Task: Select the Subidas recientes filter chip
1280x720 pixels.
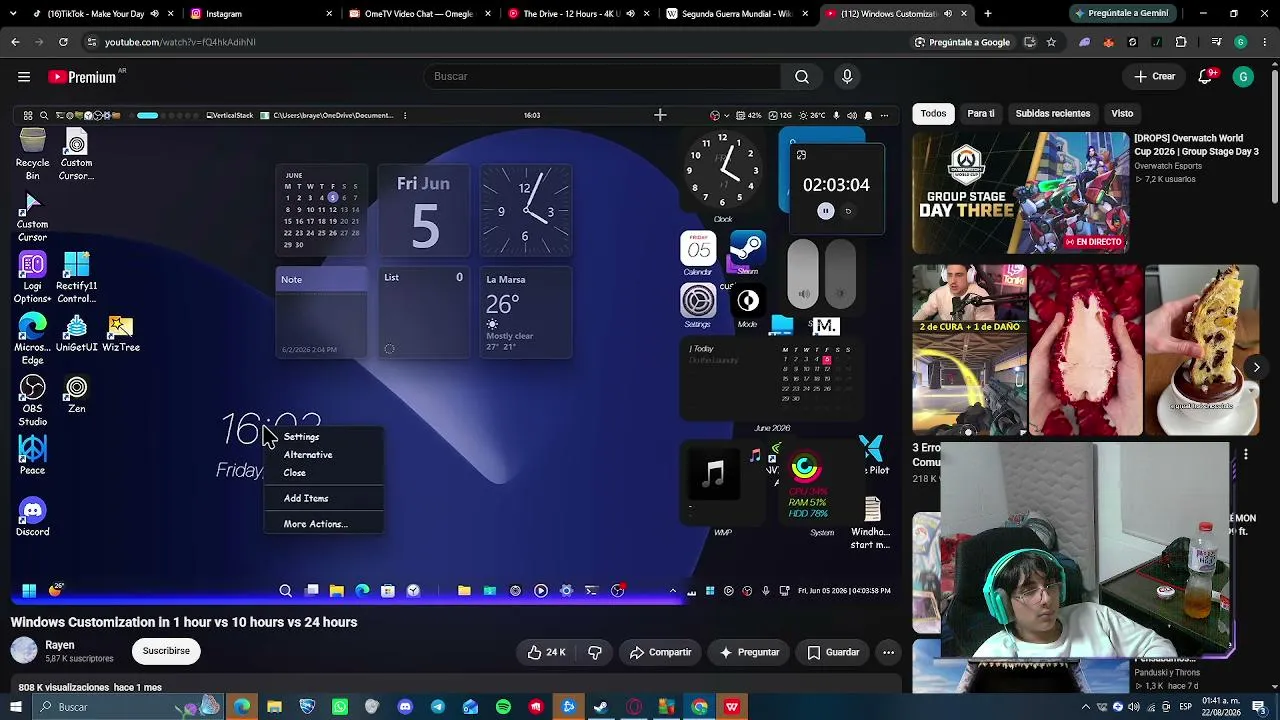Action: coord(1053,114)
